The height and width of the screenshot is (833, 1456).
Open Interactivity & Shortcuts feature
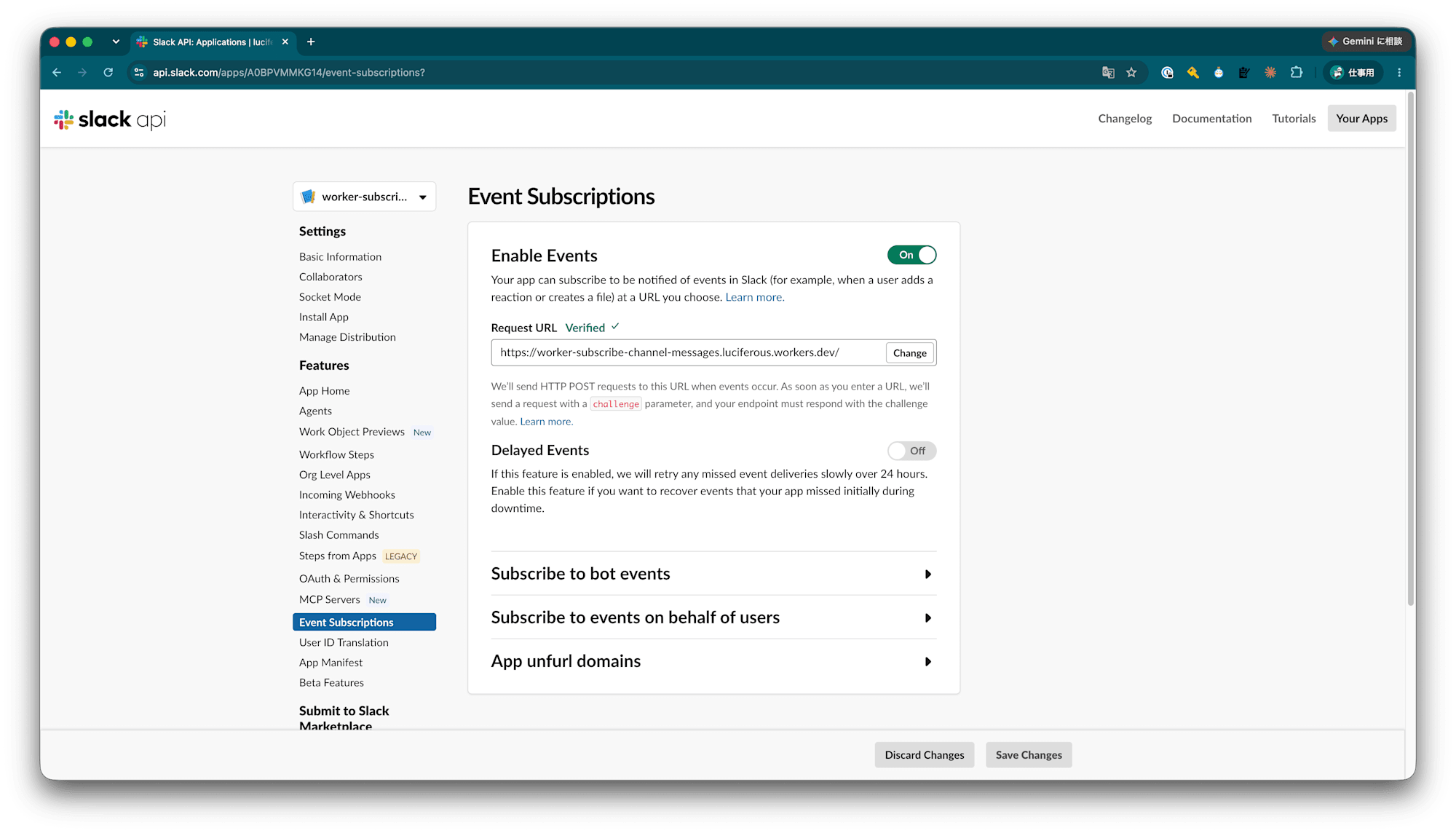tap(357, 515)
